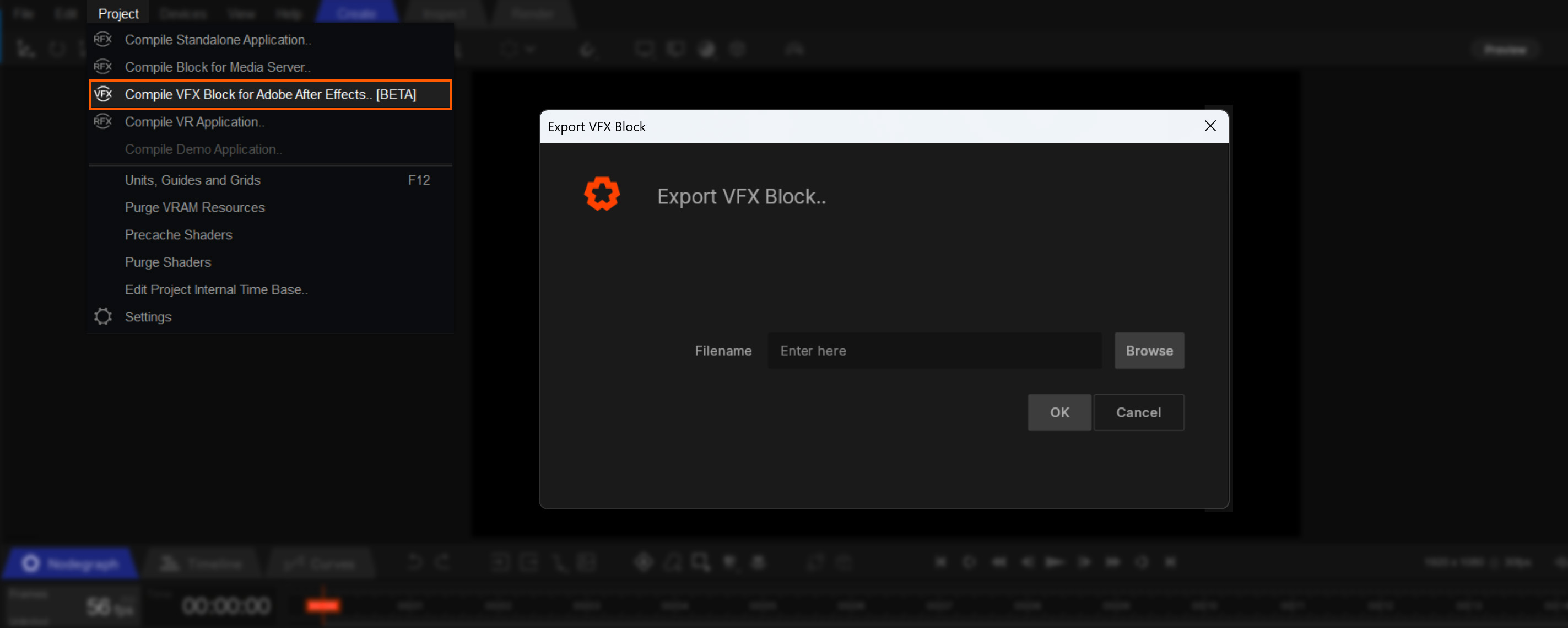This screenshot has height=628, width=1568.
Task: Switch to the Timeline tab
Action: pos(202,563)
